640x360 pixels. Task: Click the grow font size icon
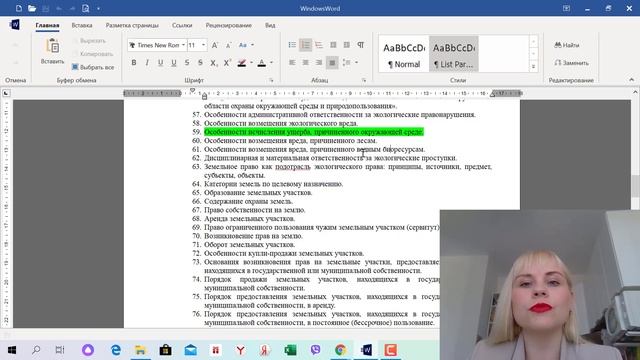pos(215,45)
